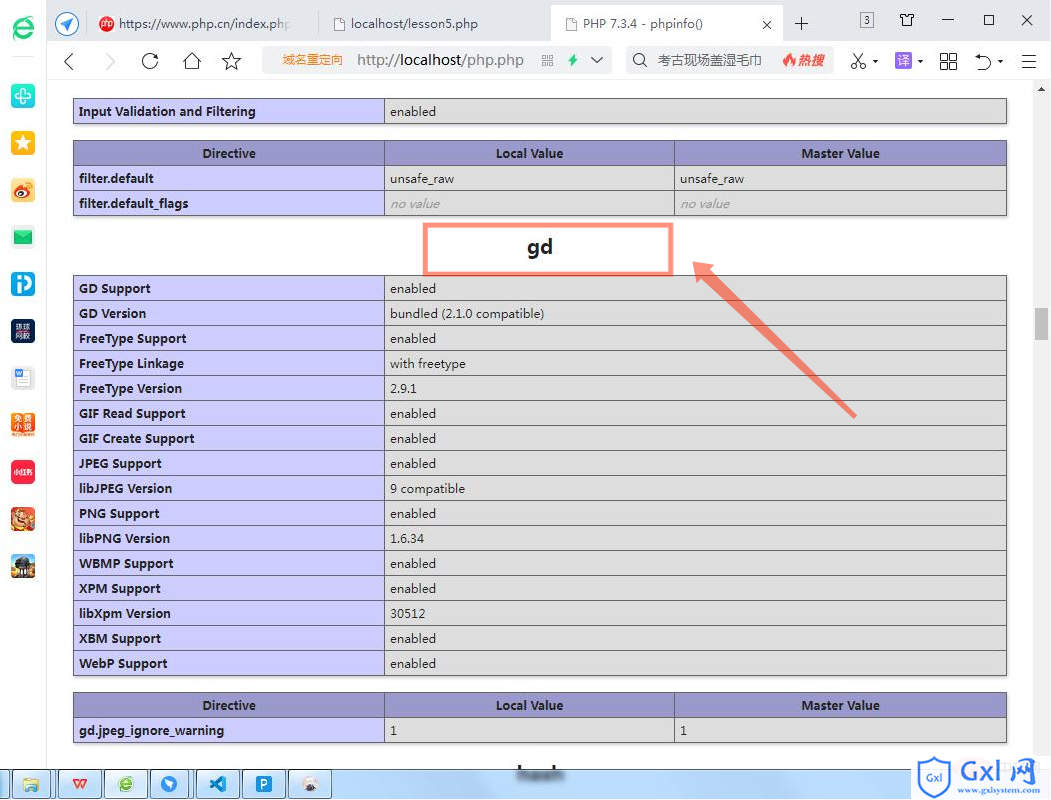The width and height of the screenshot is (1051, 800).
Task: Click the 'bundled (2.1.0 compatible)' value
Action: click(x=467, y=314)
